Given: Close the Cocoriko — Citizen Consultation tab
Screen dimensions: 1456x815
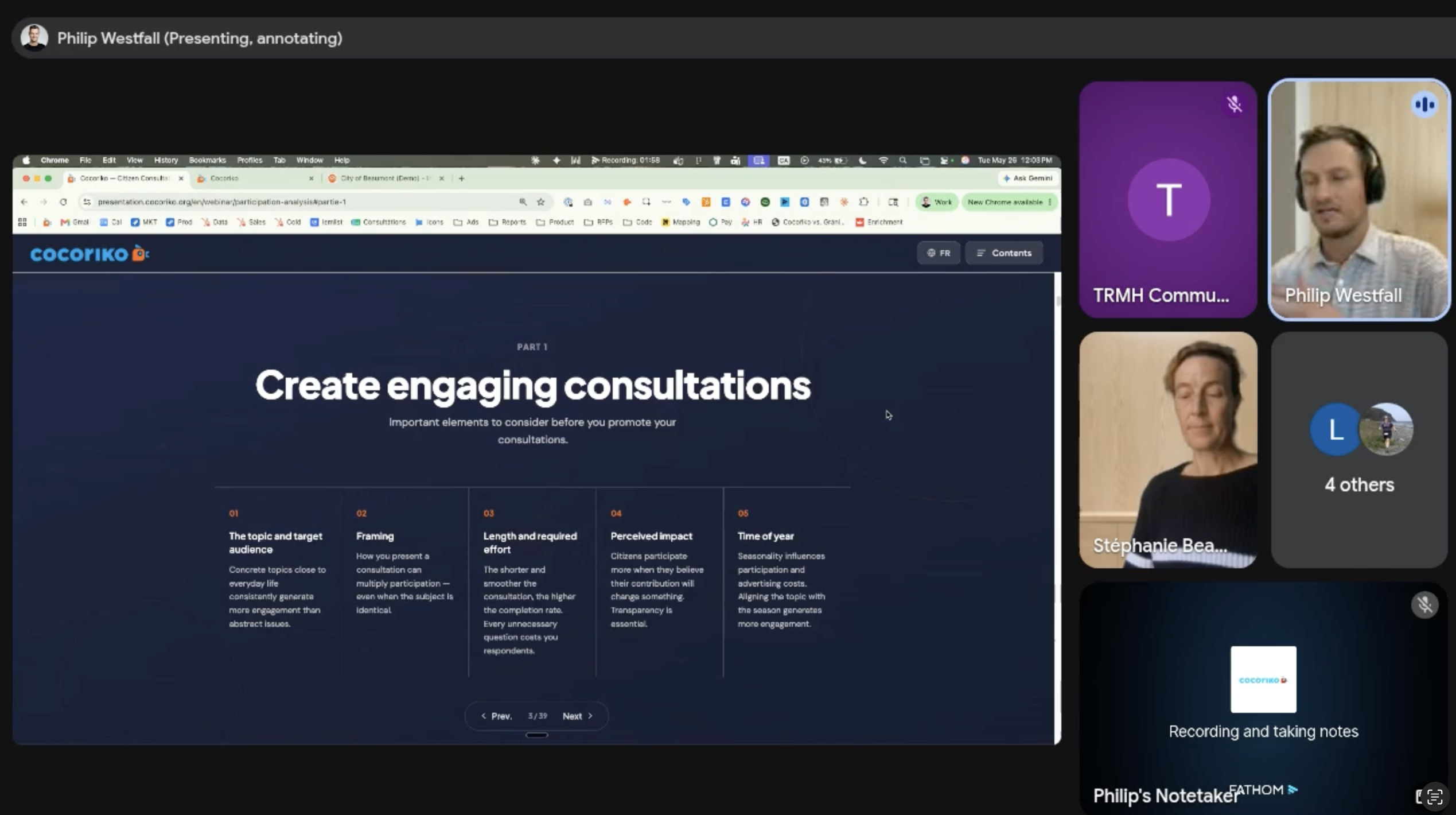Looking at the screenshot, I should click(181, 178).
